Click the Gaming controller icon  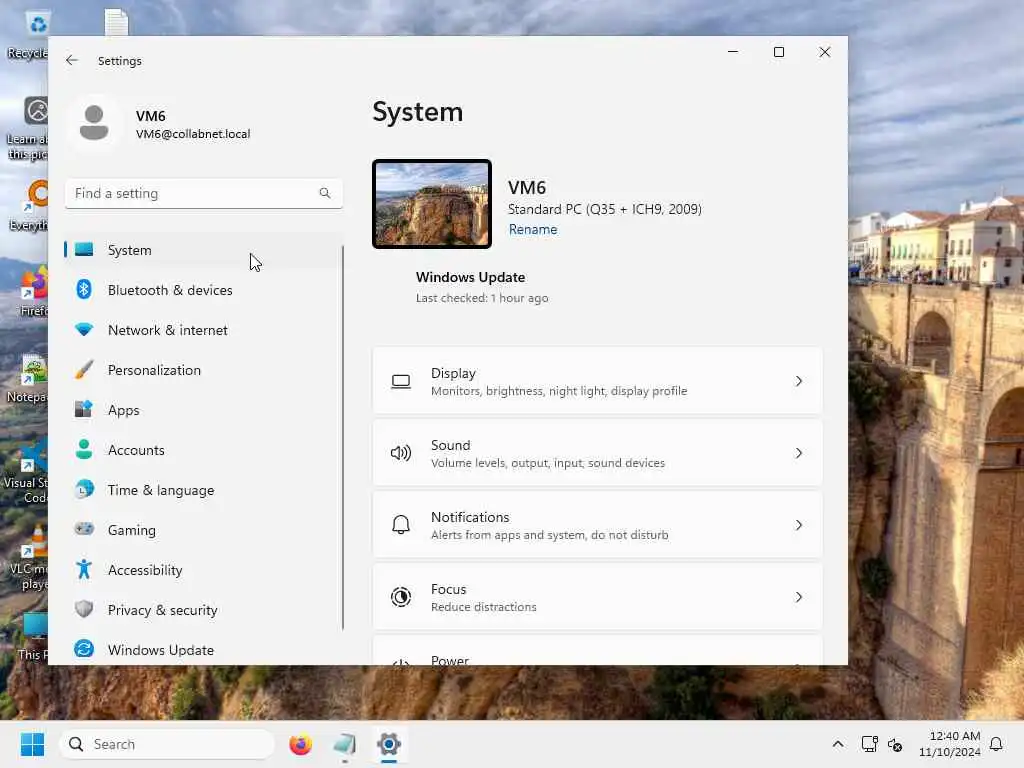point(84,529)
